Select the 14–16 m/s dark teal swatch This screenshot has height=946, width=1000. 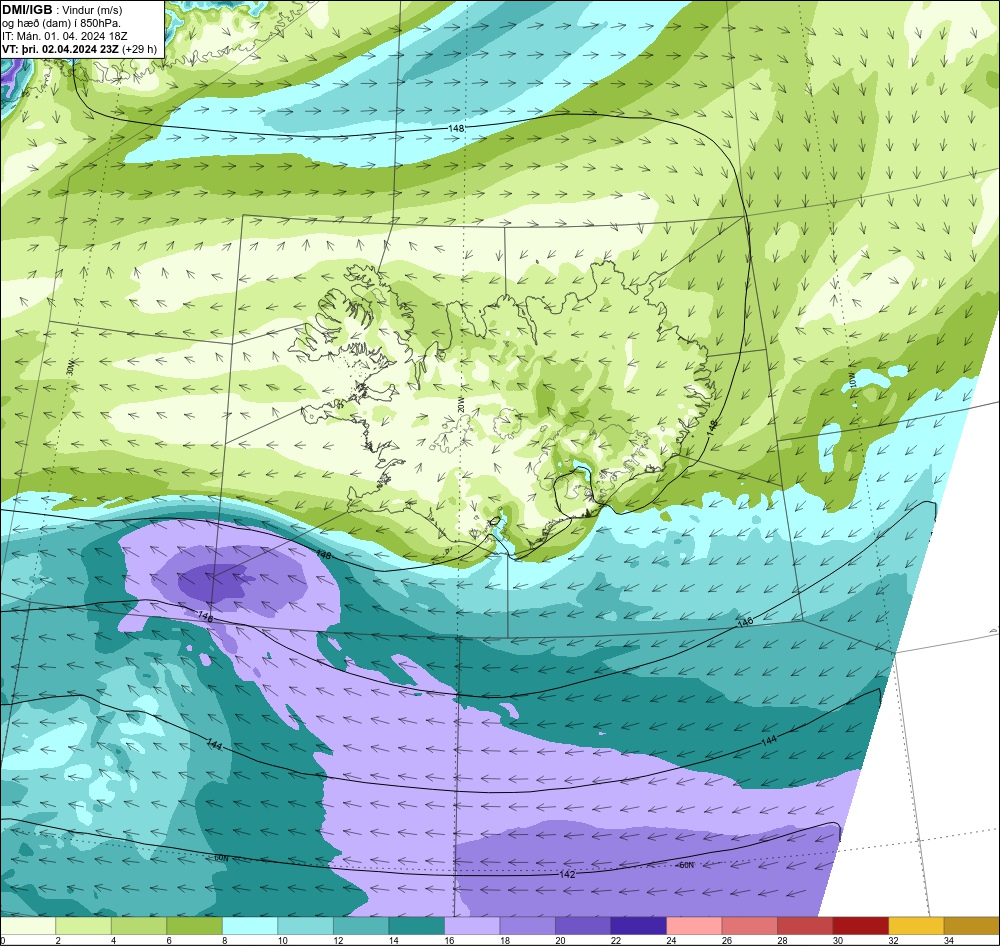click(416, 926)
